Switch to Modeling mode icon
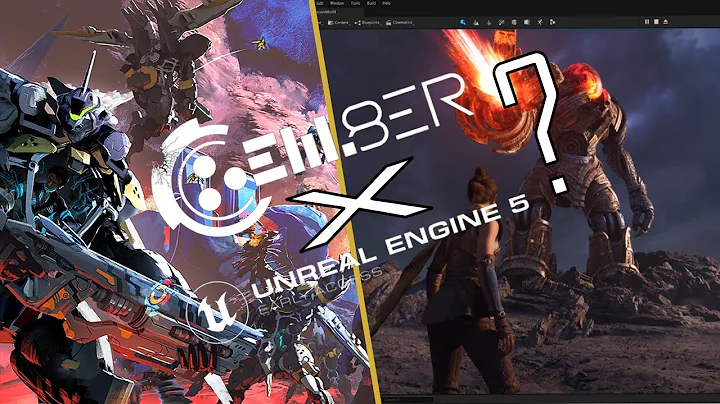 coord(514,22)
